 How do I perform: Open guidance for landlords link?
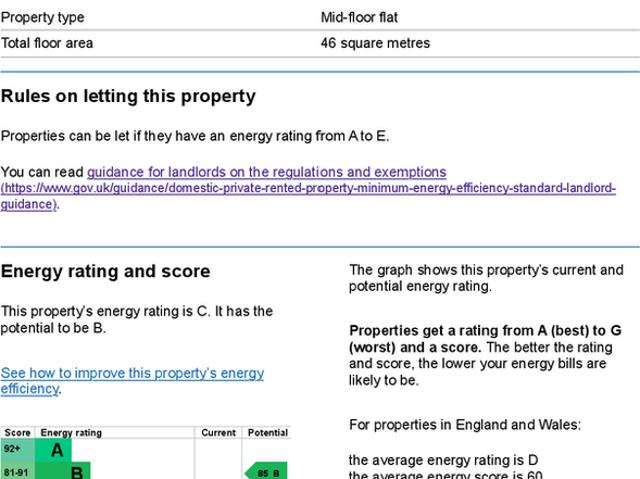pos(266,172)
